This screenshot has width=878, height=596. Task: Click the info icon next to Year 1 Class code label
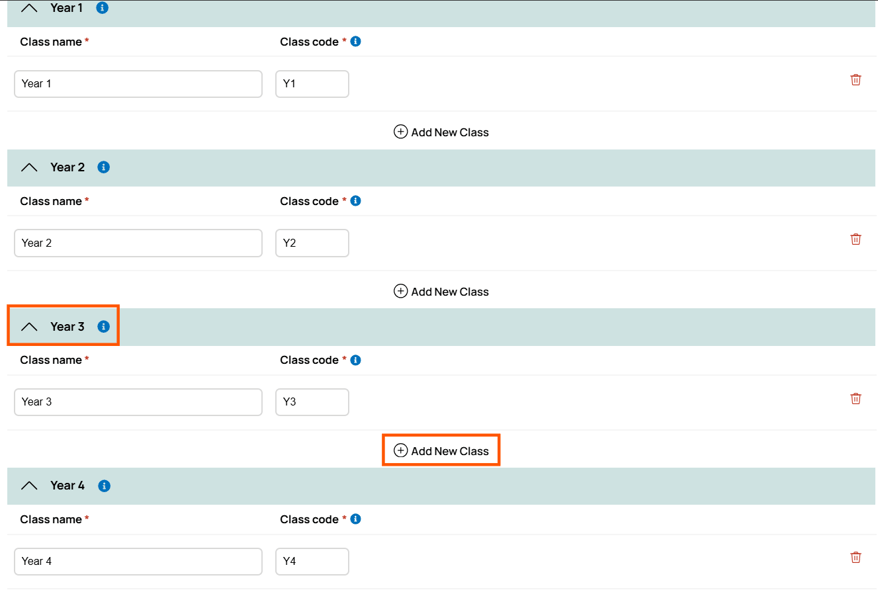click(355, 41)
